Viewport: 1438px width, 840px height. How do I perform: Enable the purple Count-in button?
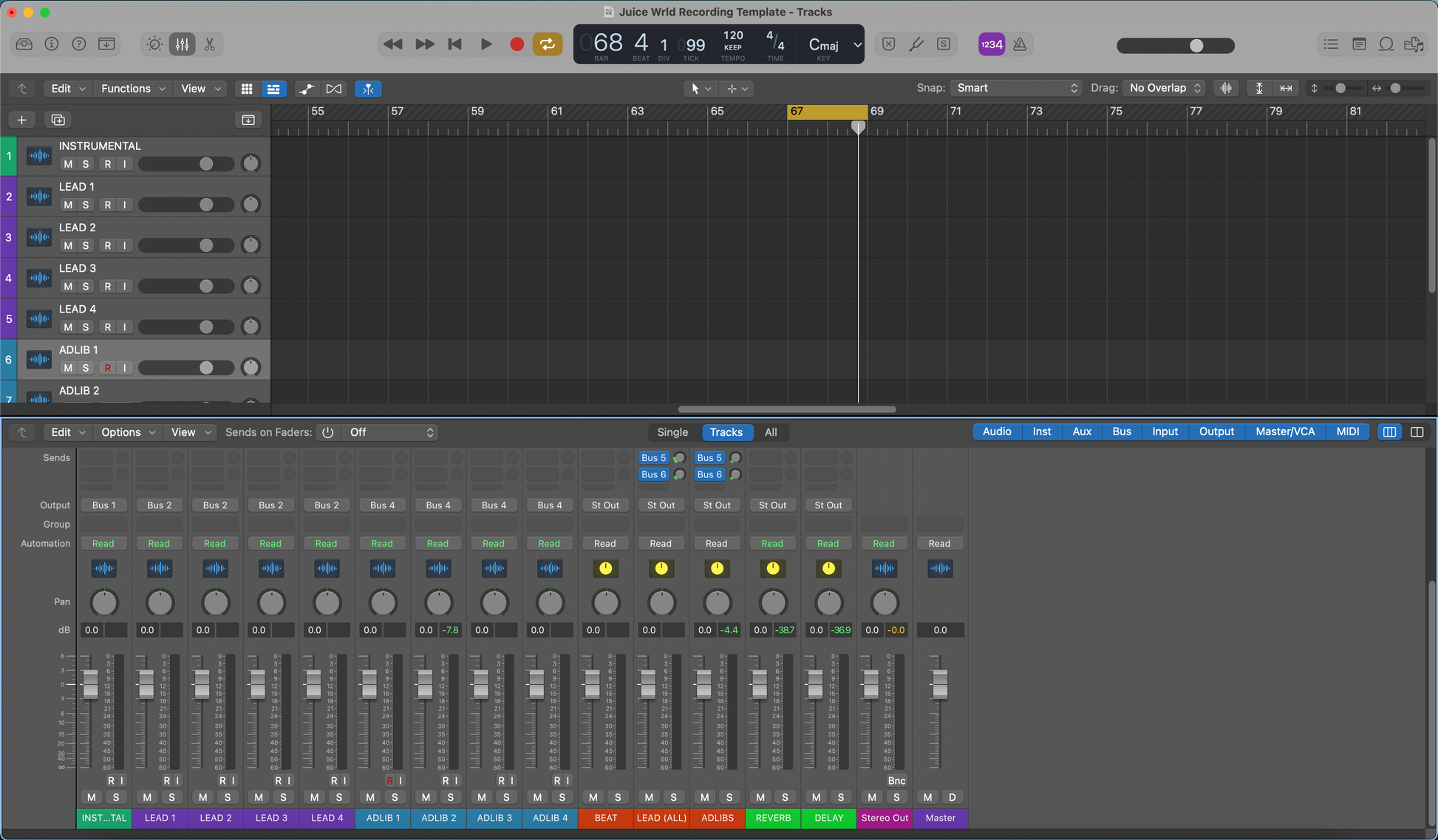pos(991,44)
